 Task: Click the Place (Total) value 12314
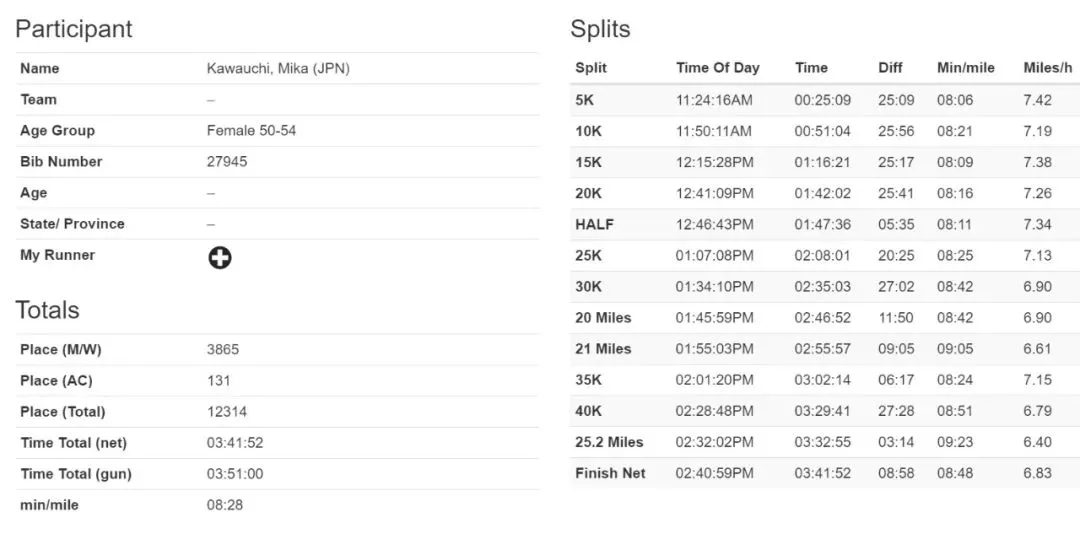[227, 412]
